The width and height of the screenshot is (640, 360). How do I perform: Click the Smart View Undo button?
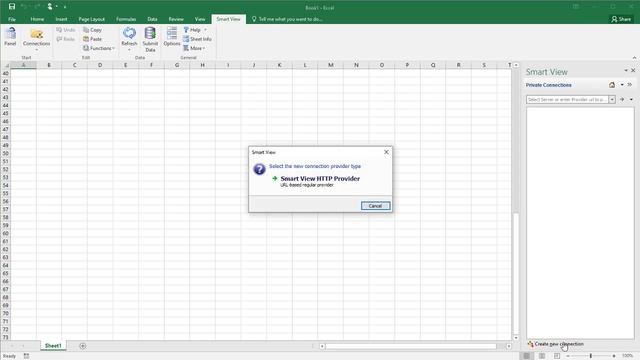tap(66, 30)
